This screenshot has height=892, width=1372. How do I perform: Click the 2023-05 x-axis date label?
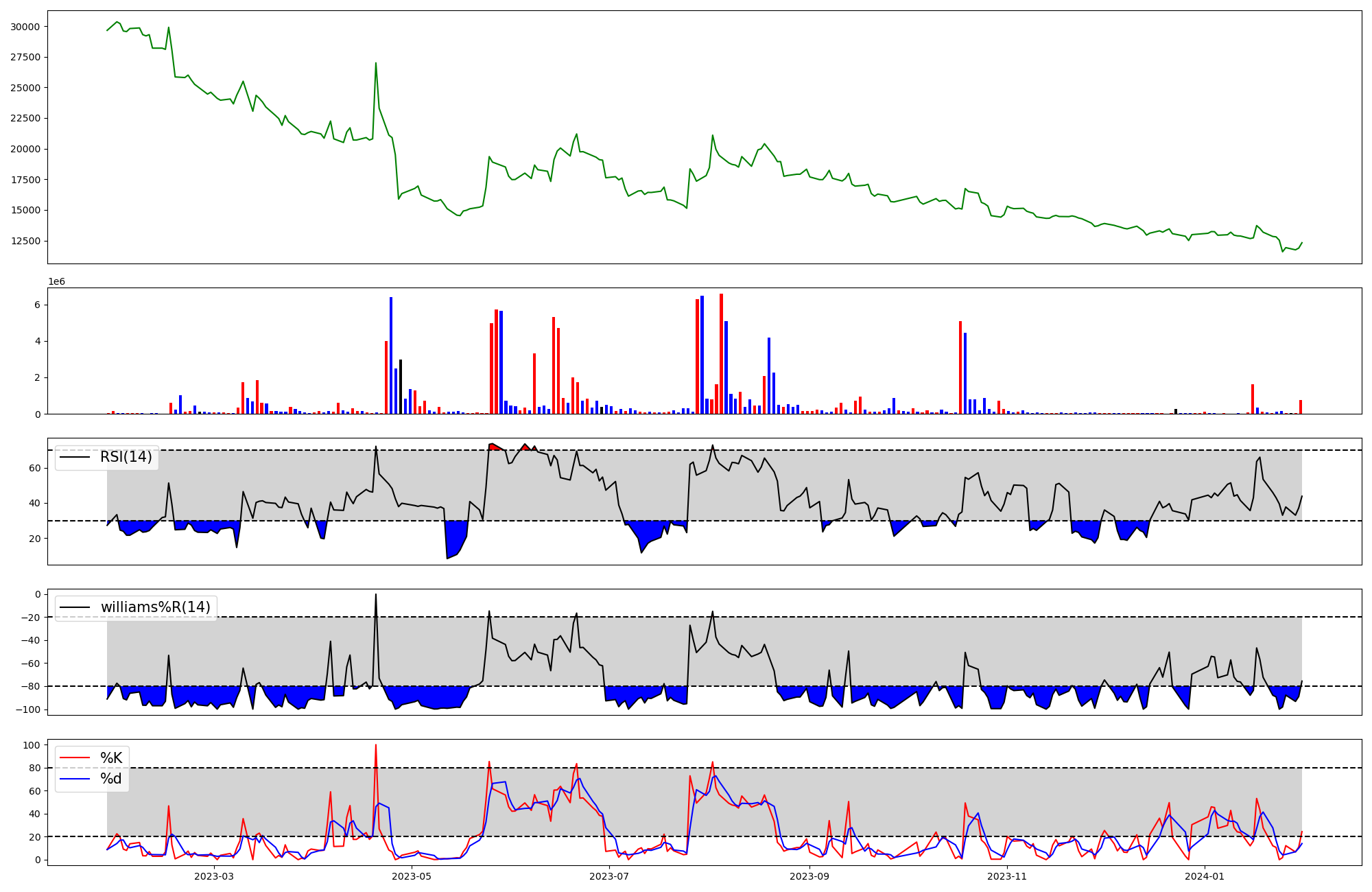412,876
